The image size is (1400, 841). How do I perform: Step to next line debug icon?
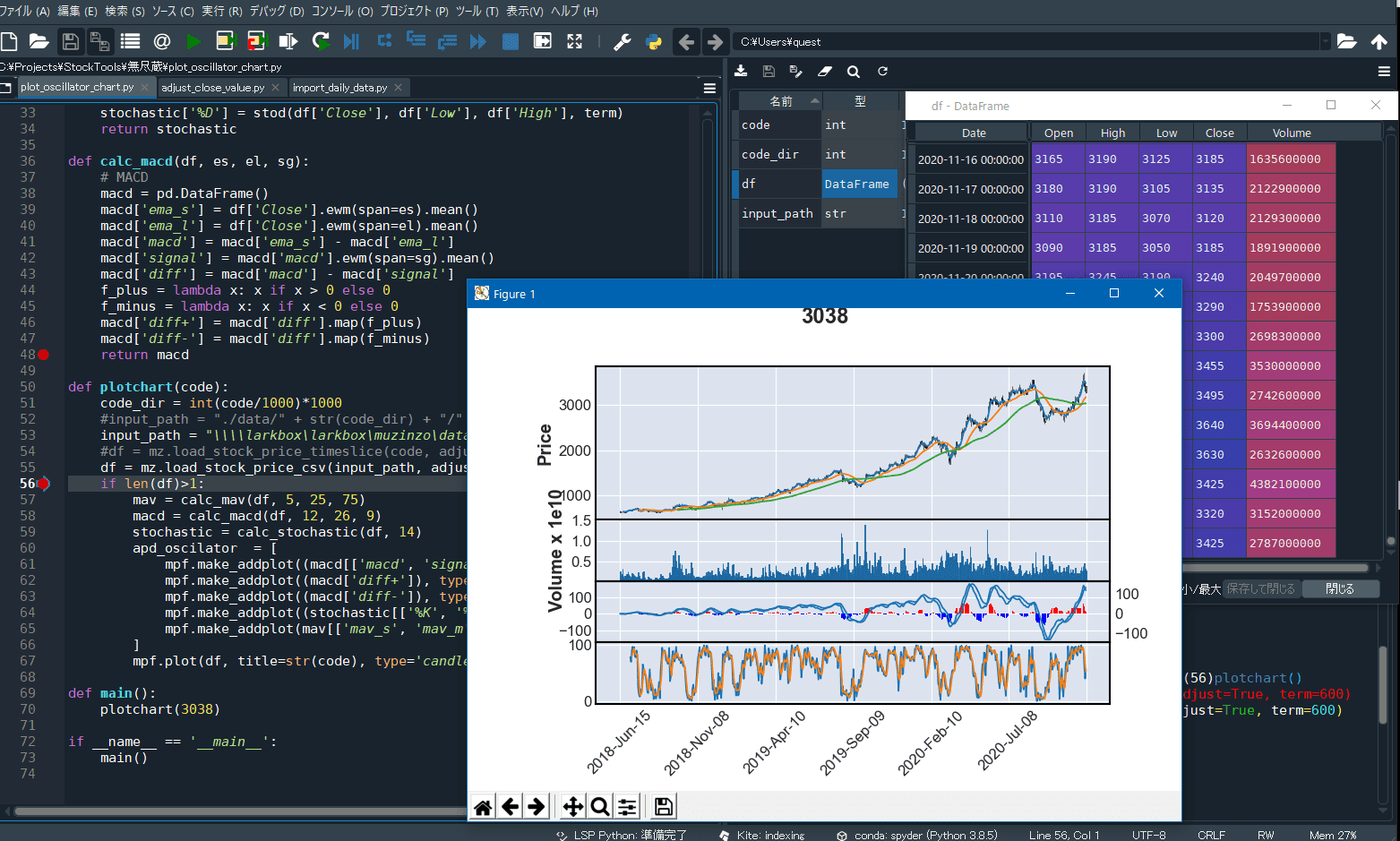pyautogui.click(x=384, y=41)
